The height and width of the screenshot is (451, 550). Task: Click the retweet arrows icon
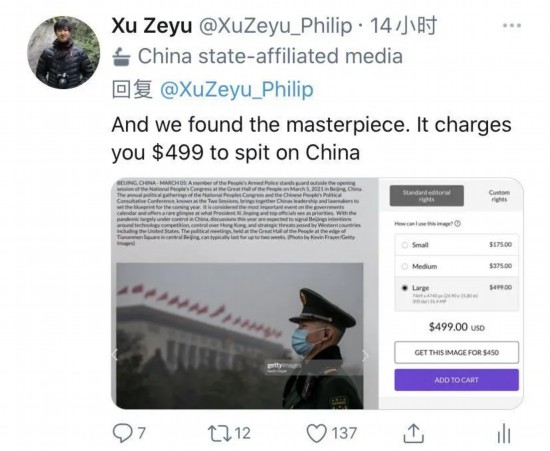[x=220, y=433]
